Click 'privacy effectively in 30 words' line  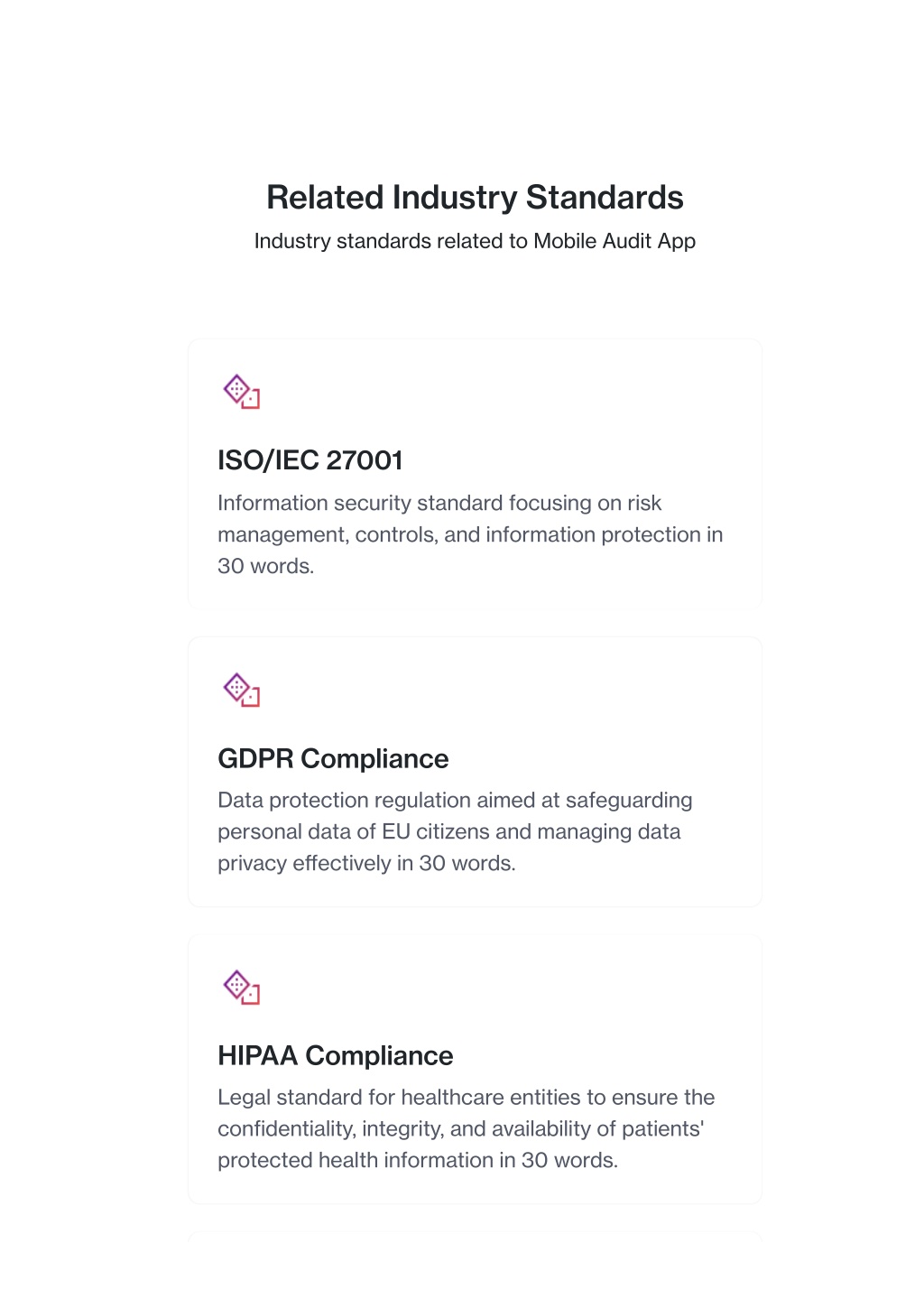point(366,863)
